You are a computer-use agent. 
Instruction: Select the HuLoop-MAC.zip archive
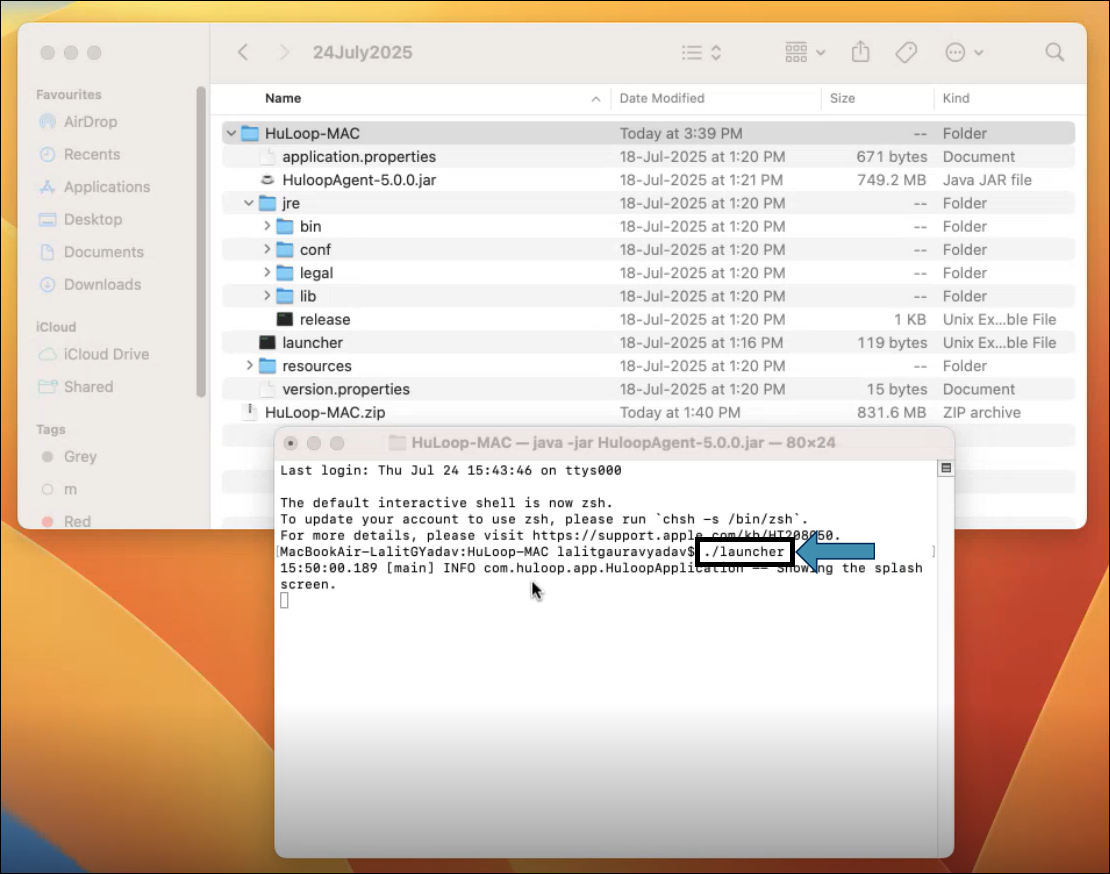(x=325, y=413)
